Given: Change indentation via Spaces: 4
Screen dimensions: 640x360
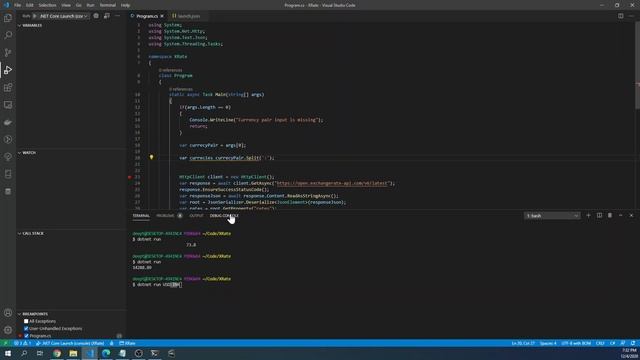Looking at the screenshot, I should (548, 343).
